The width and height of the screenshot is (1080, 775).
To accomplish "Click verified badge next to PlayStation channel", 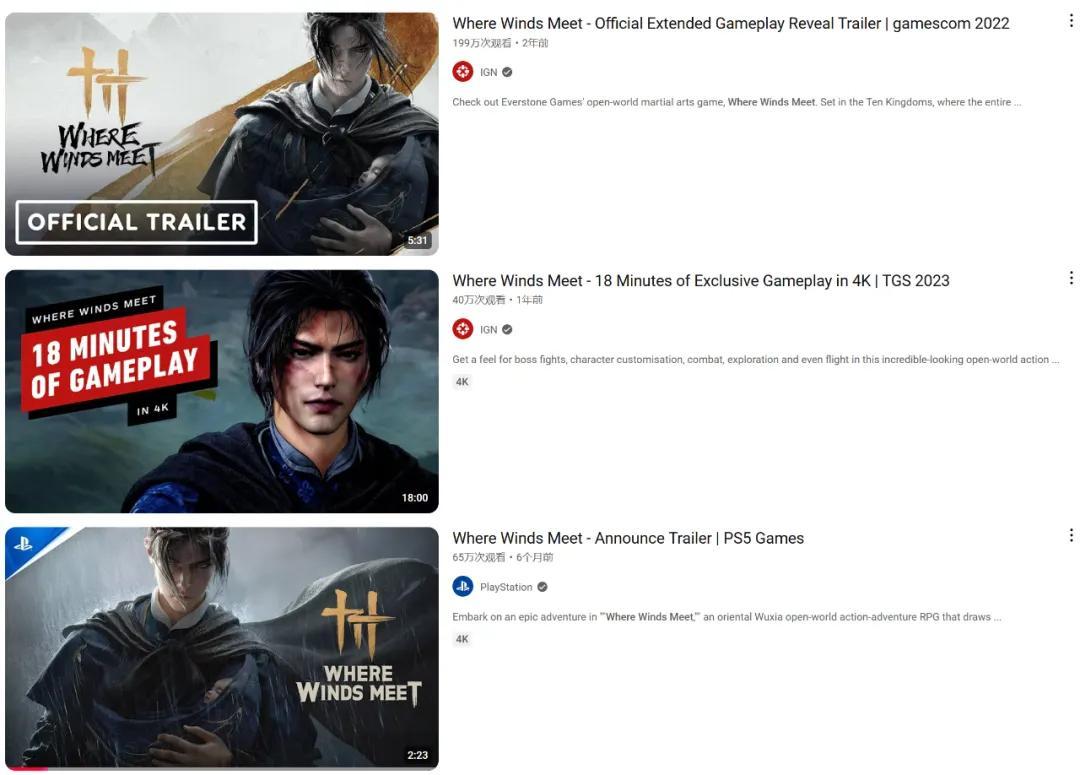I will pyautogui.click(x=543, y=587).
